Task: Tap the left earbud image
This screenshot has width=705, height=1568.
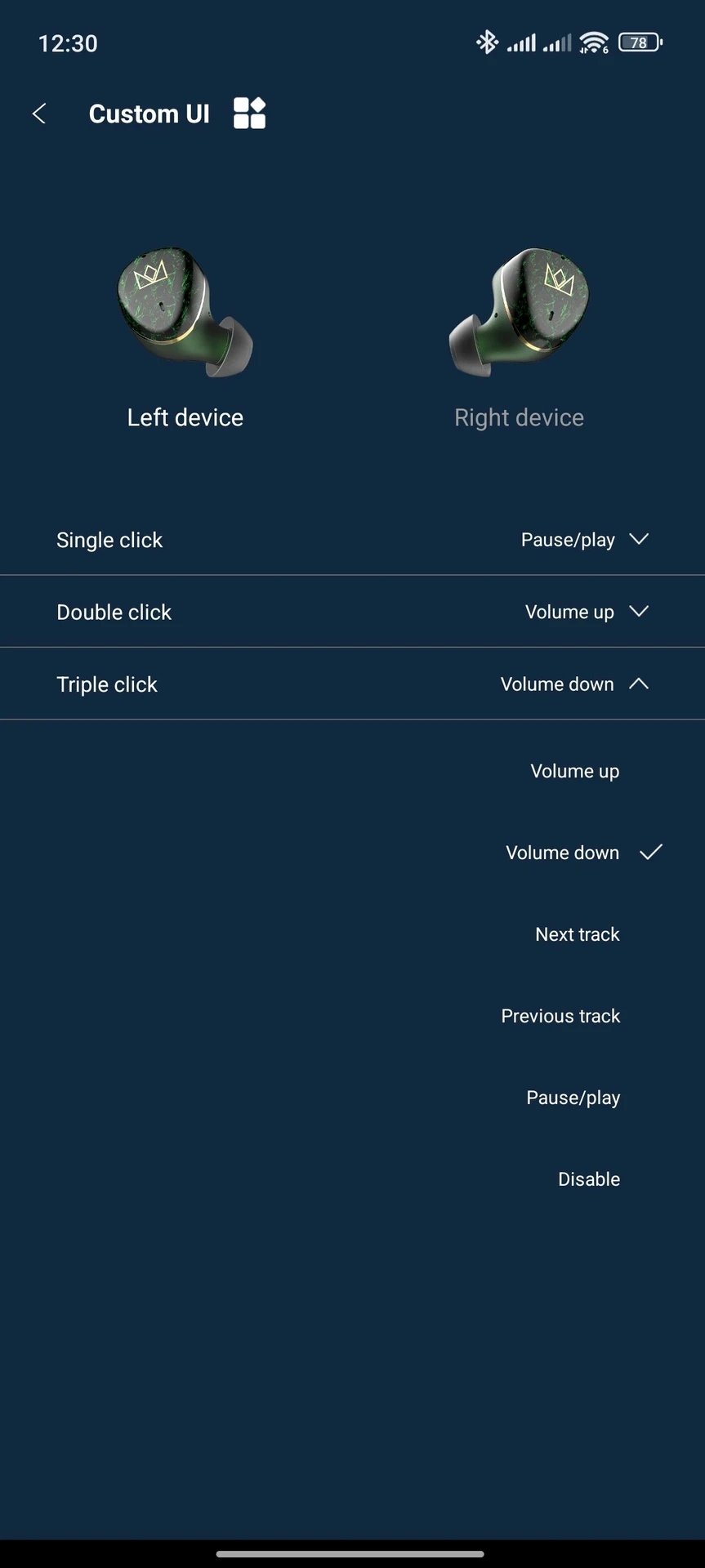Action: [x=185, y=313]
